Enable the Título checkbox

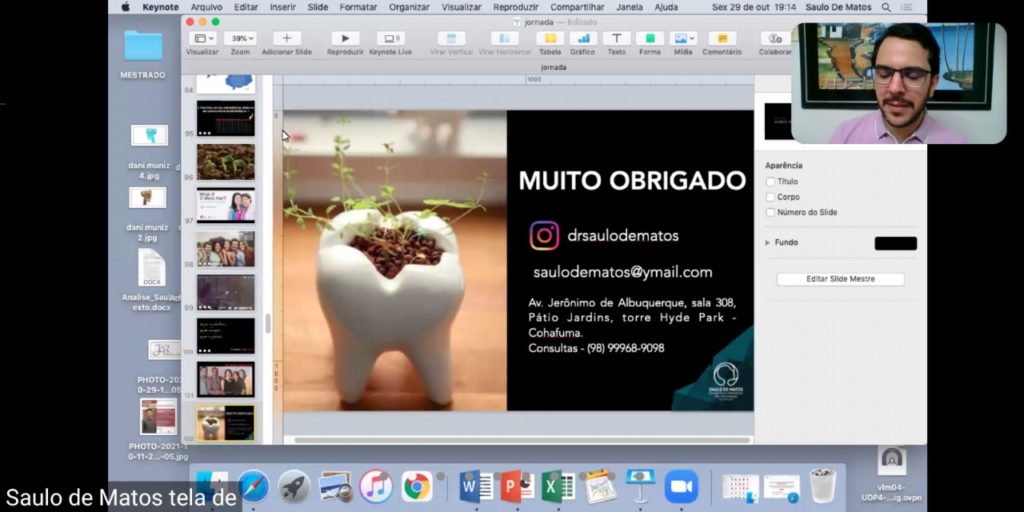pos(770,182)
